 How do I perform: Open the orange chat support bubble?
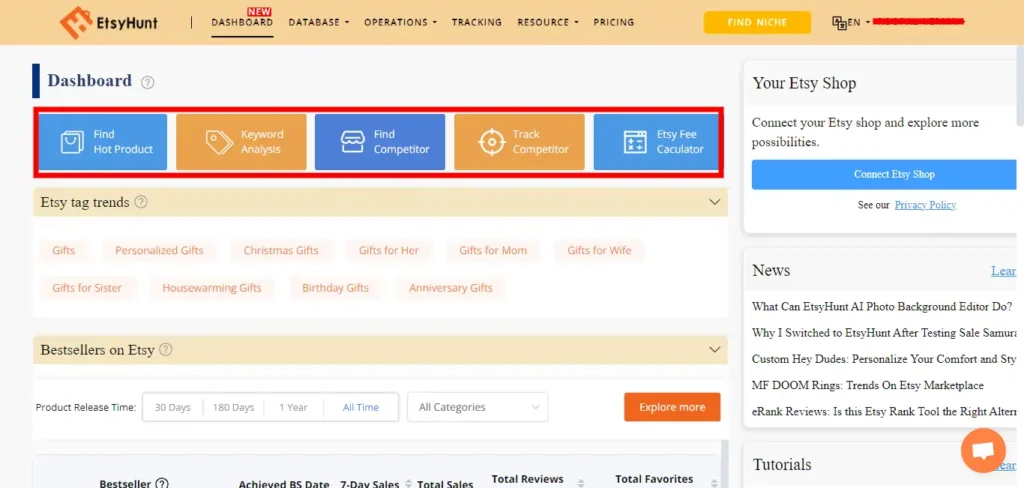click(984, 451)
